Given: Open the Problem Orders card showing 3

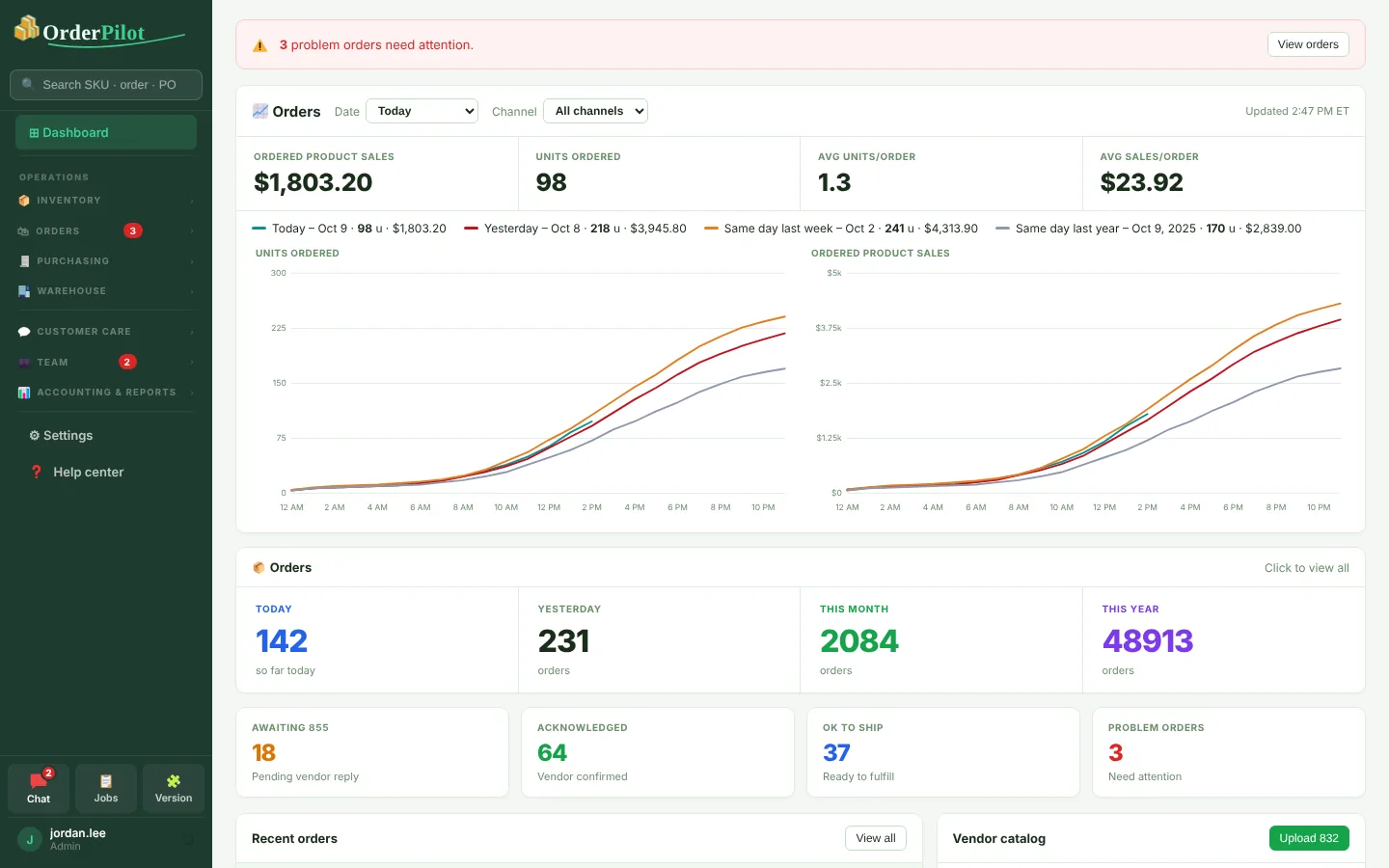Looking at the screenshot, I should pos(1229,752).
